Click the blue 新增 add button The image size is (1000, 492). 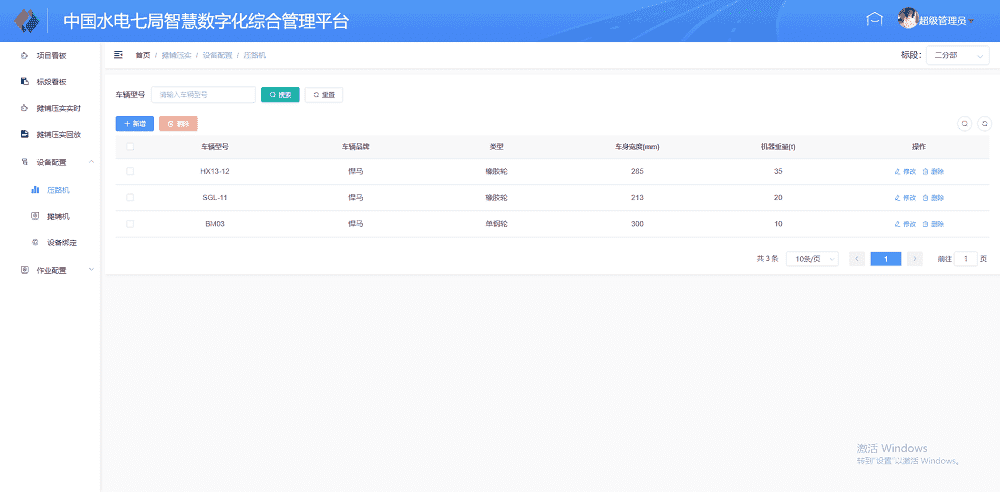135,124
